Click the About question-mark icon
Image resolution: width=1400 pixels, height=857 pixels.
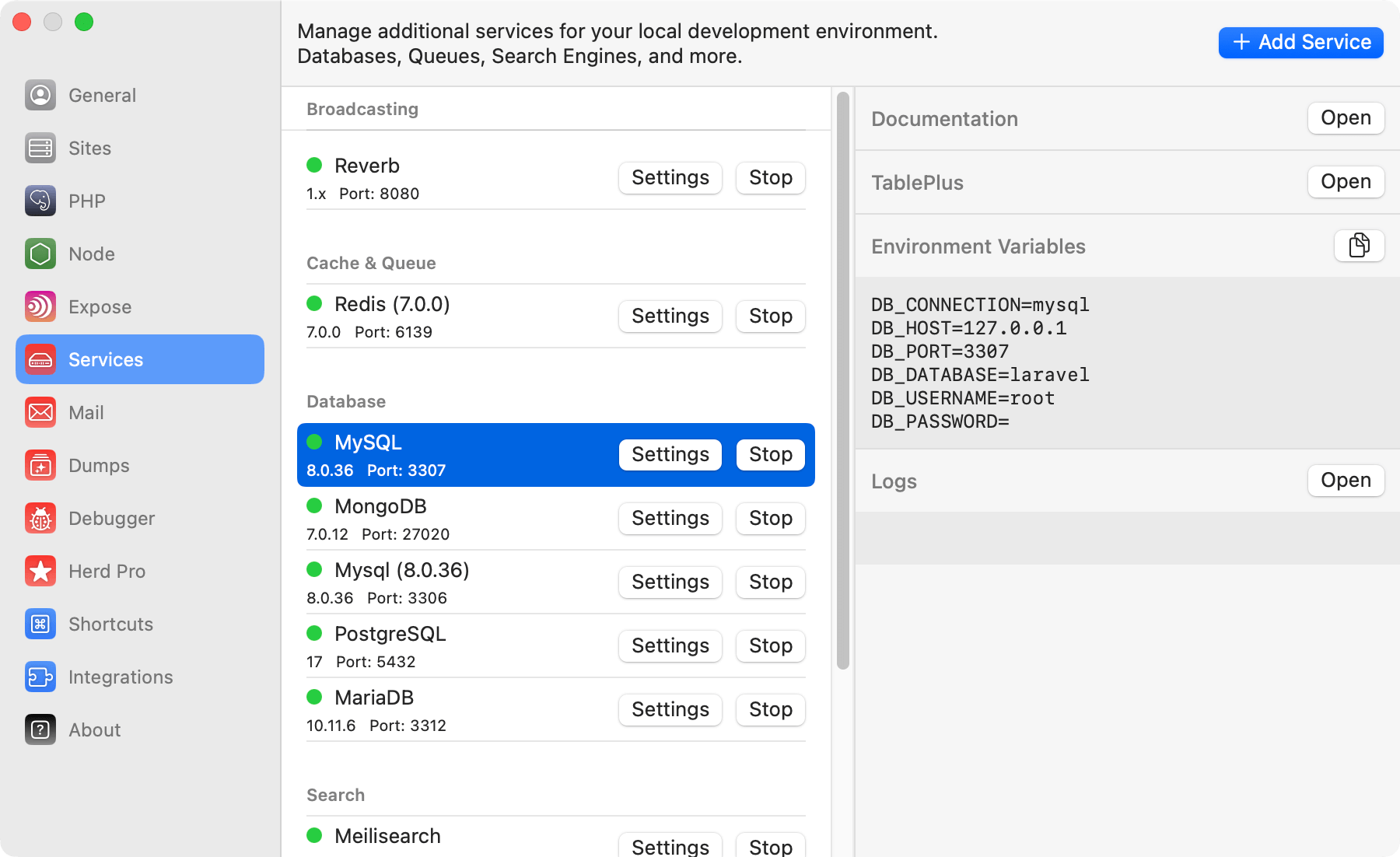tap(40, 729)
